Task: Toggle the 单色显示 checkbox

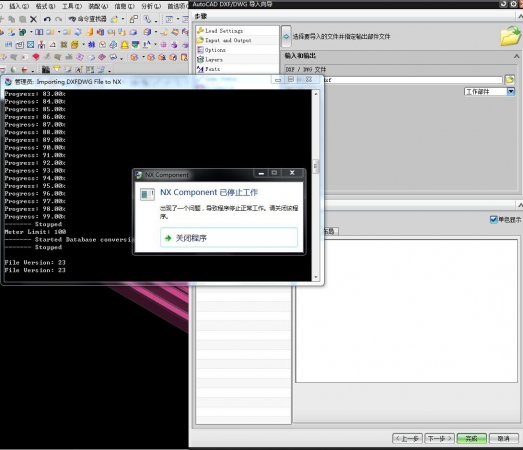Action: pyautogui.click(x=493, y=219)
